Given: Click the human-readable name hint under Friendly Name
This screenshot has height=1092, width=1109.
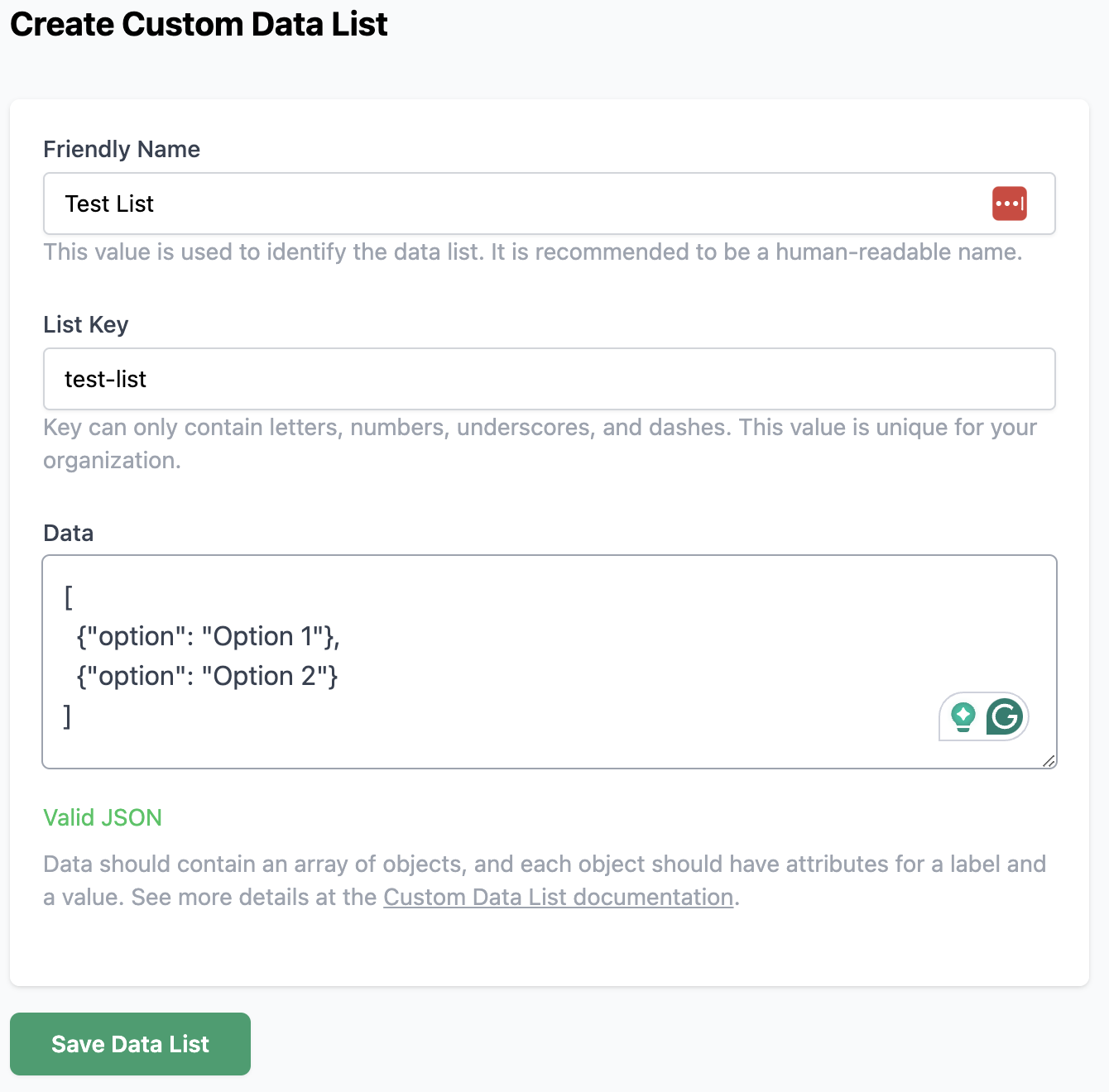Looking at the screenshot, I should (533, 251).
